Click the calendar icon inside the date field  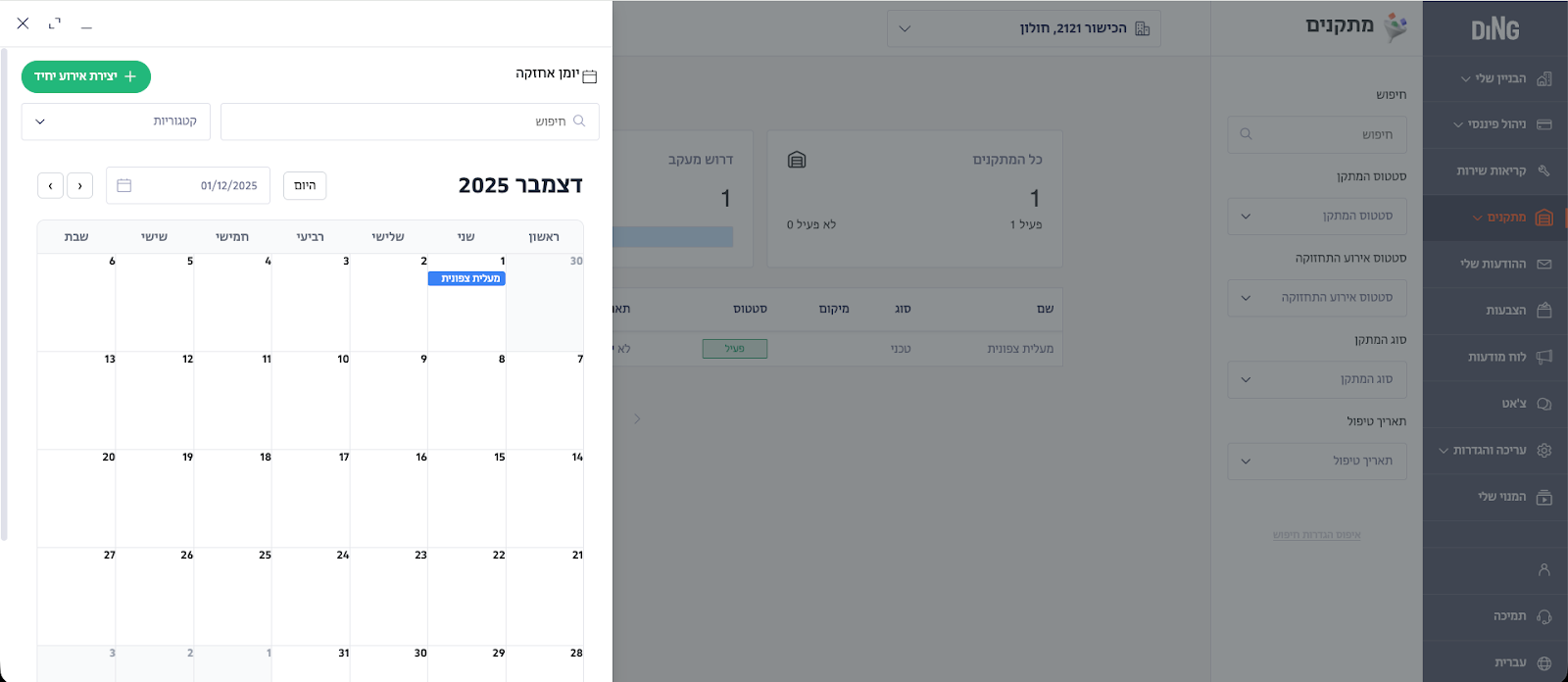pyautogui.click(x=124, y=185)
